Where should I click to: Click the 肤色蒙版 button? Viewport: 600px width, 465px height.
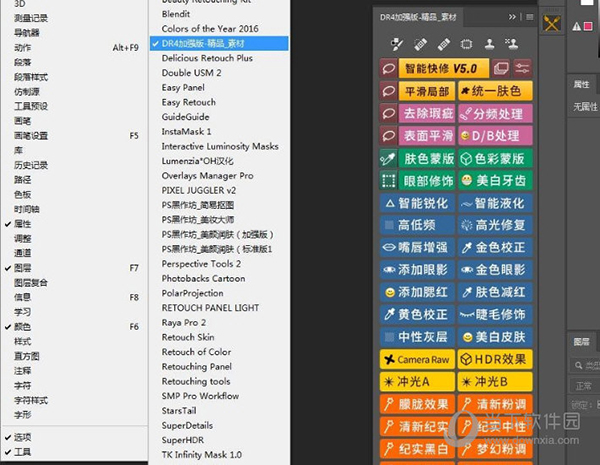[x=427, y=158]
